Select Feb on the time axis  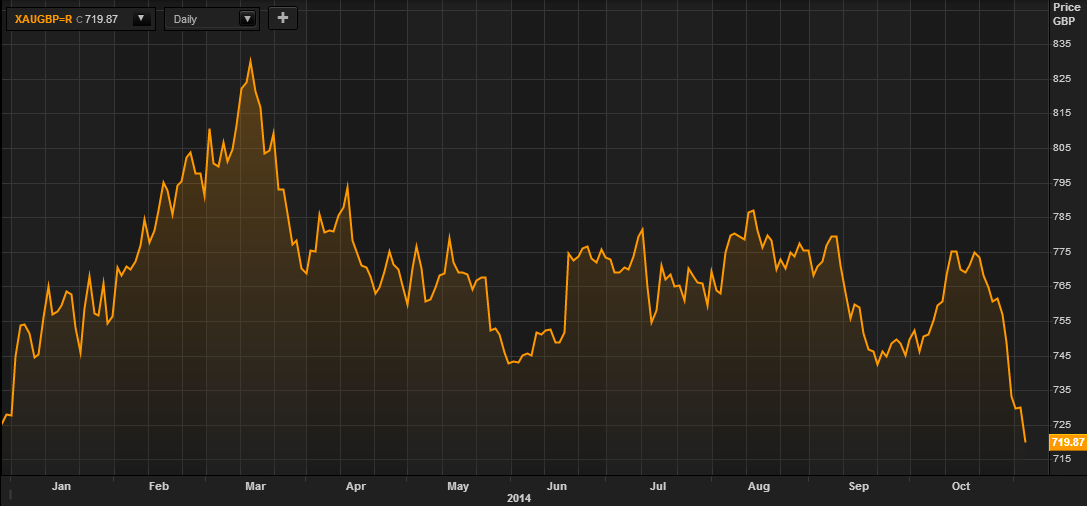[x=159, y=487]
